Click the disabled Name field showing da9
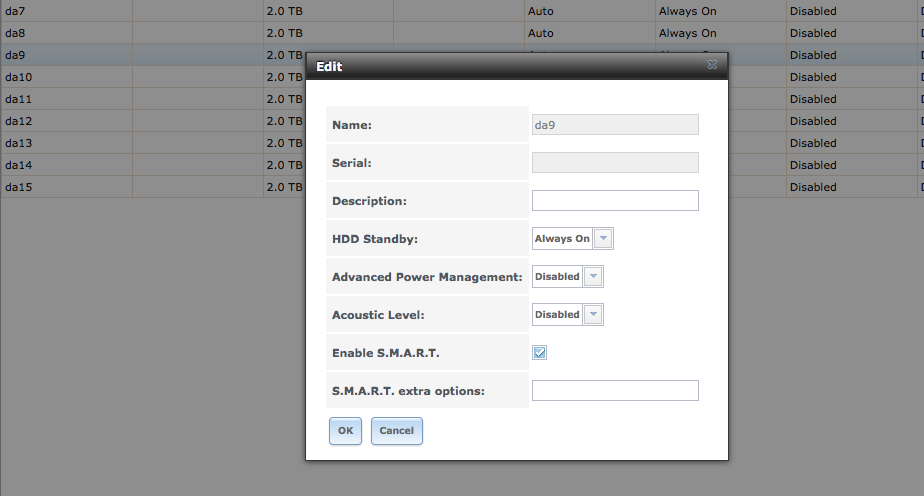 tap(615, 124)
